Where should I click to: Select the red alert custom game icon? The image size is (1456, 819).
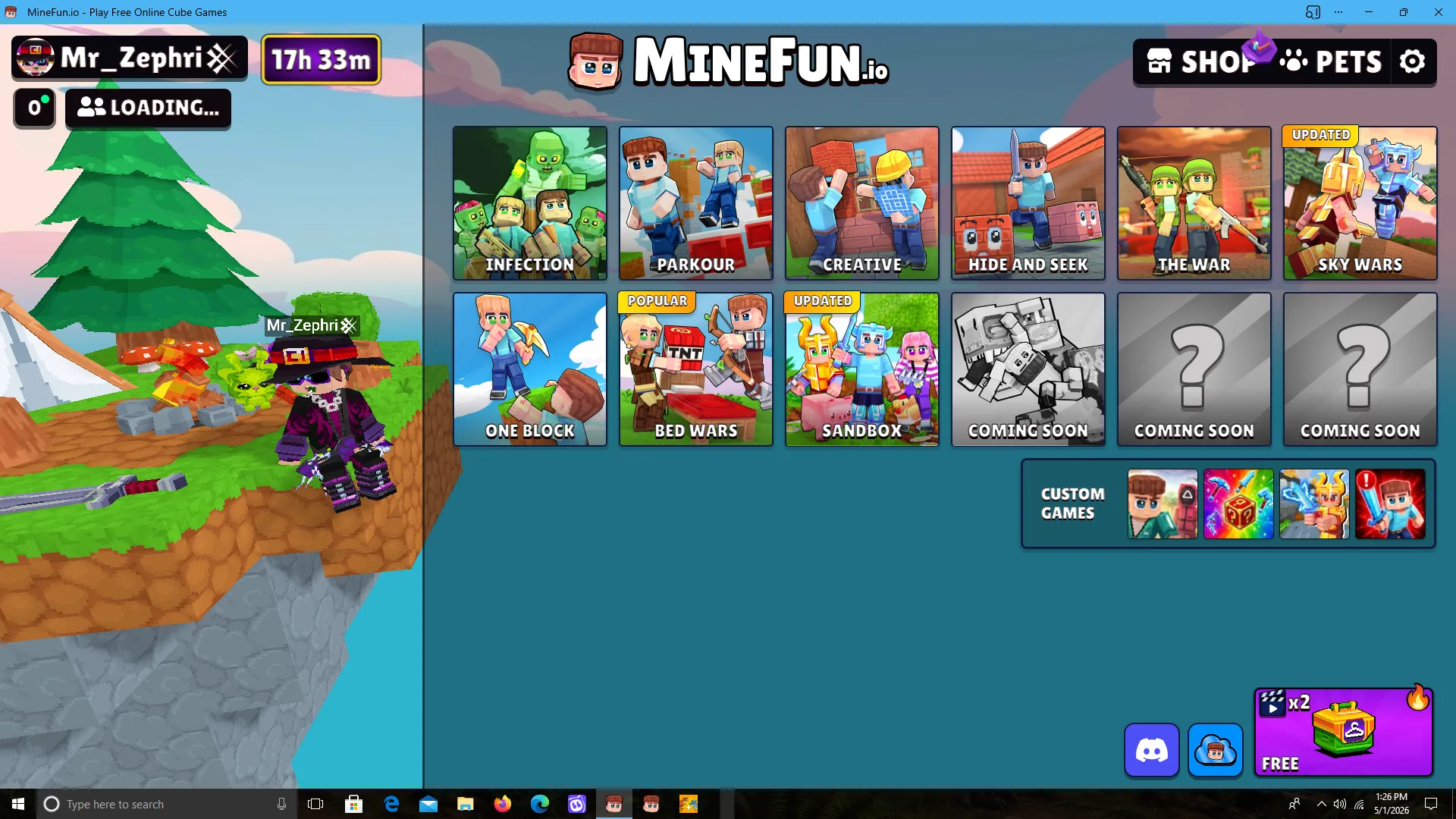coord(1390,504)
